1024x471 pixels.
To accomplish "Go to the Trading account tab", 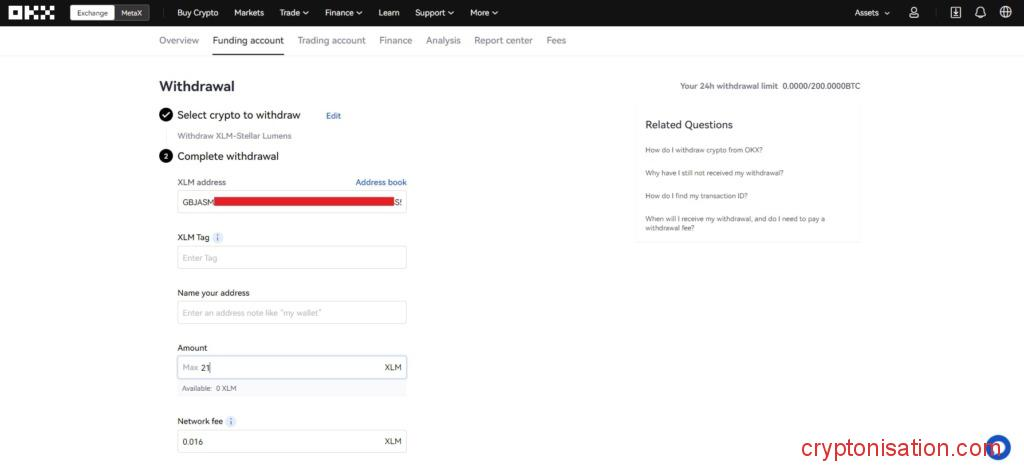I will (331, 41).
